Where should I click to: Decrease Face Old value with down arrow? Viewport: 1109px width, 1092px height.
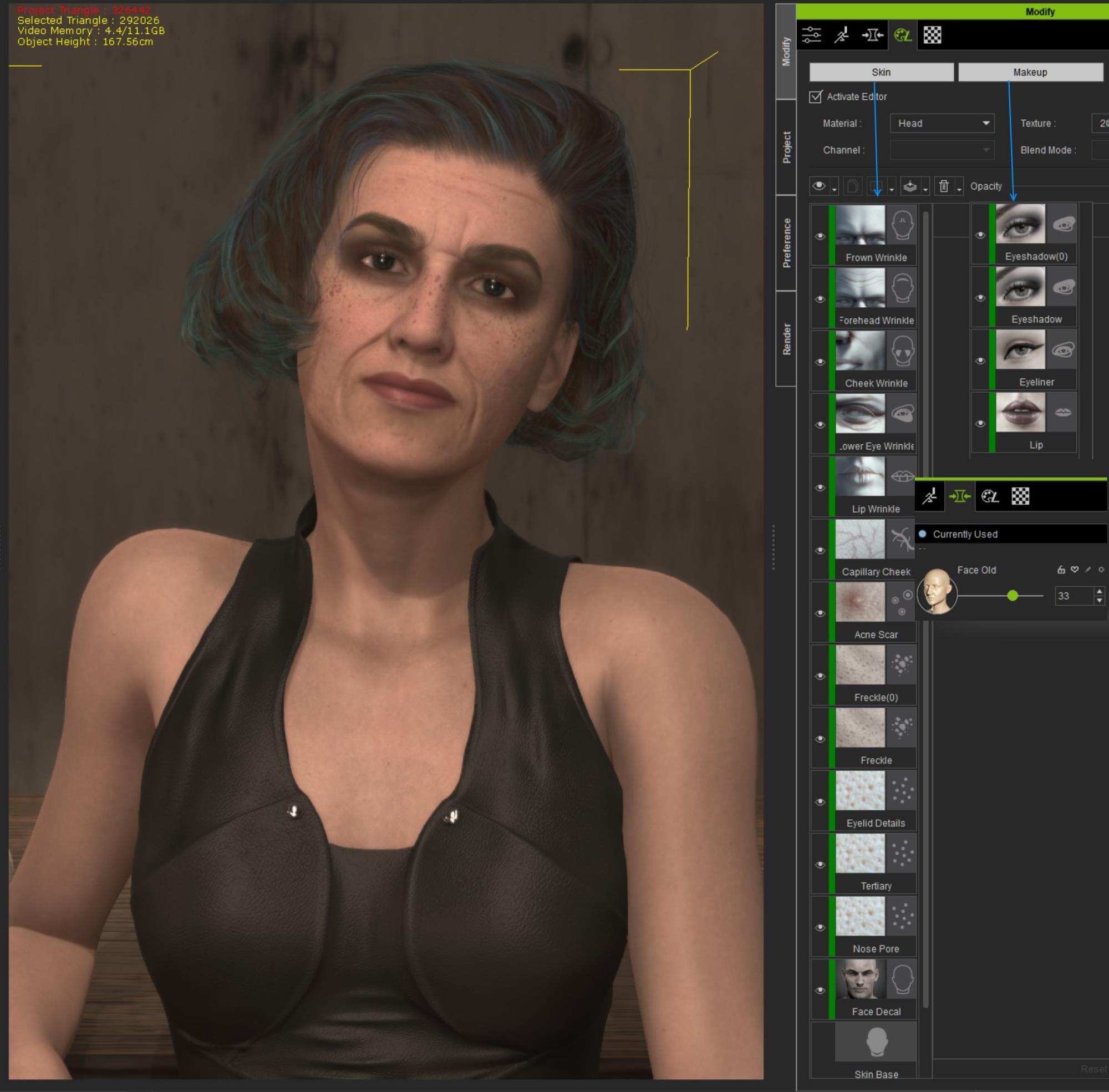pos(1099,601)
